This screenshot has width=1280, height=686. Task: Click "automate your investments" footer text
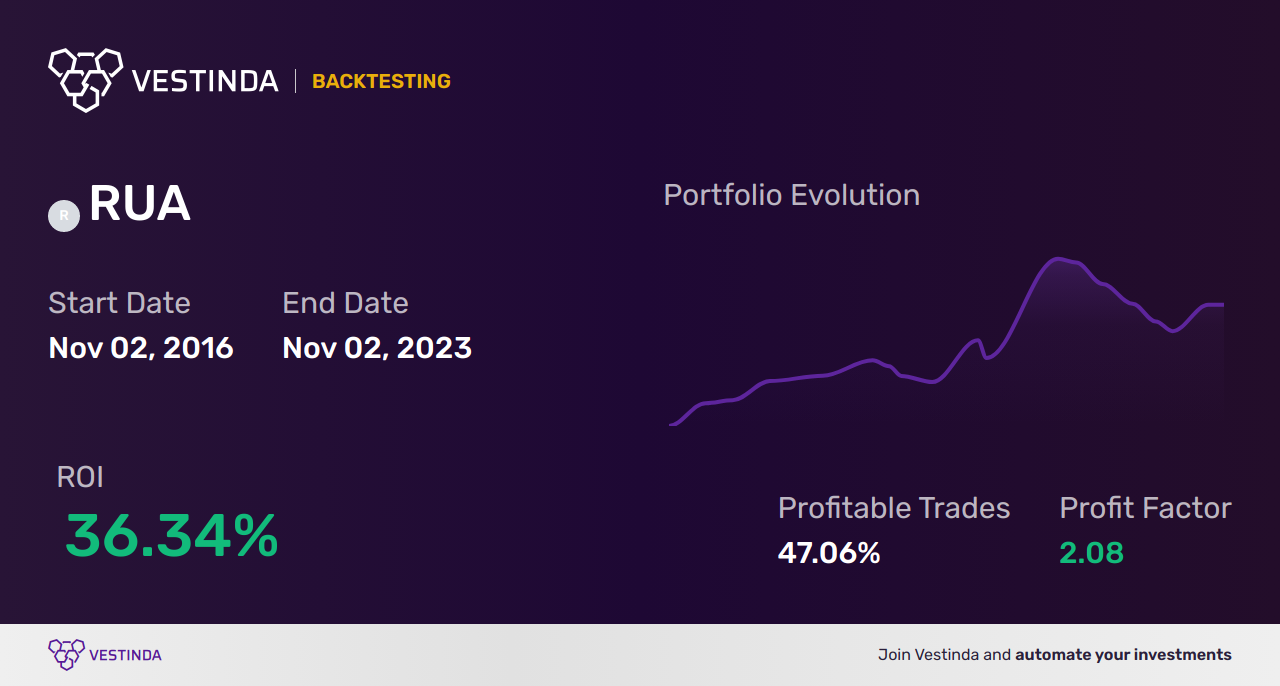click(1123, 655)
